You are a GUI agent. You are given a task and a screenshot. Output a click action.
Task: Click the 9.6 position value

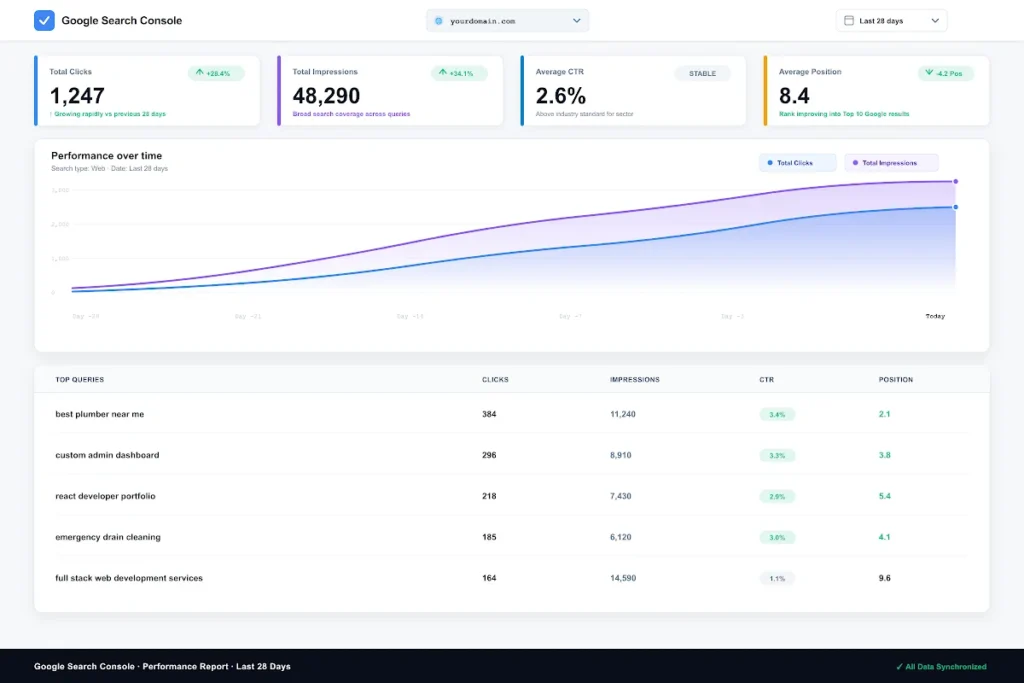[x=884, y=578]
